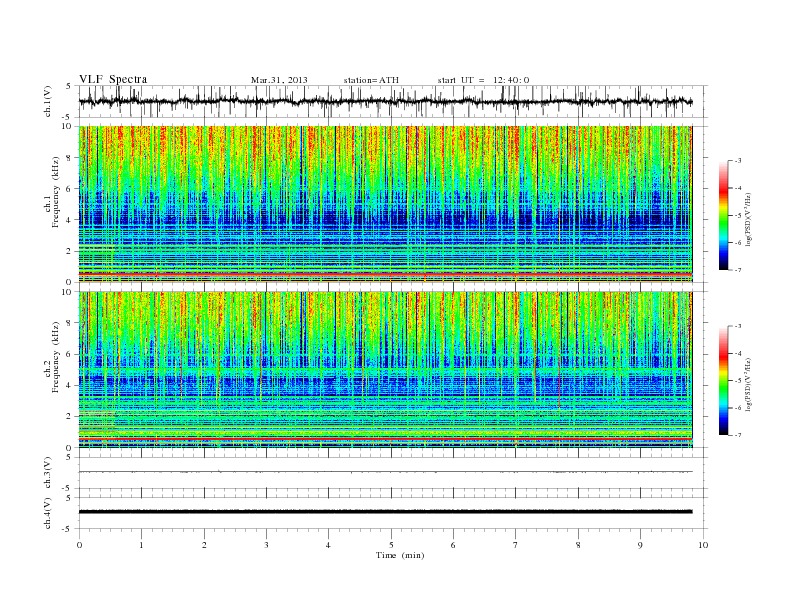Screen dimensions: 792x612
Task: Click time axis tick label "6"
Action: [x=454, y=545]
